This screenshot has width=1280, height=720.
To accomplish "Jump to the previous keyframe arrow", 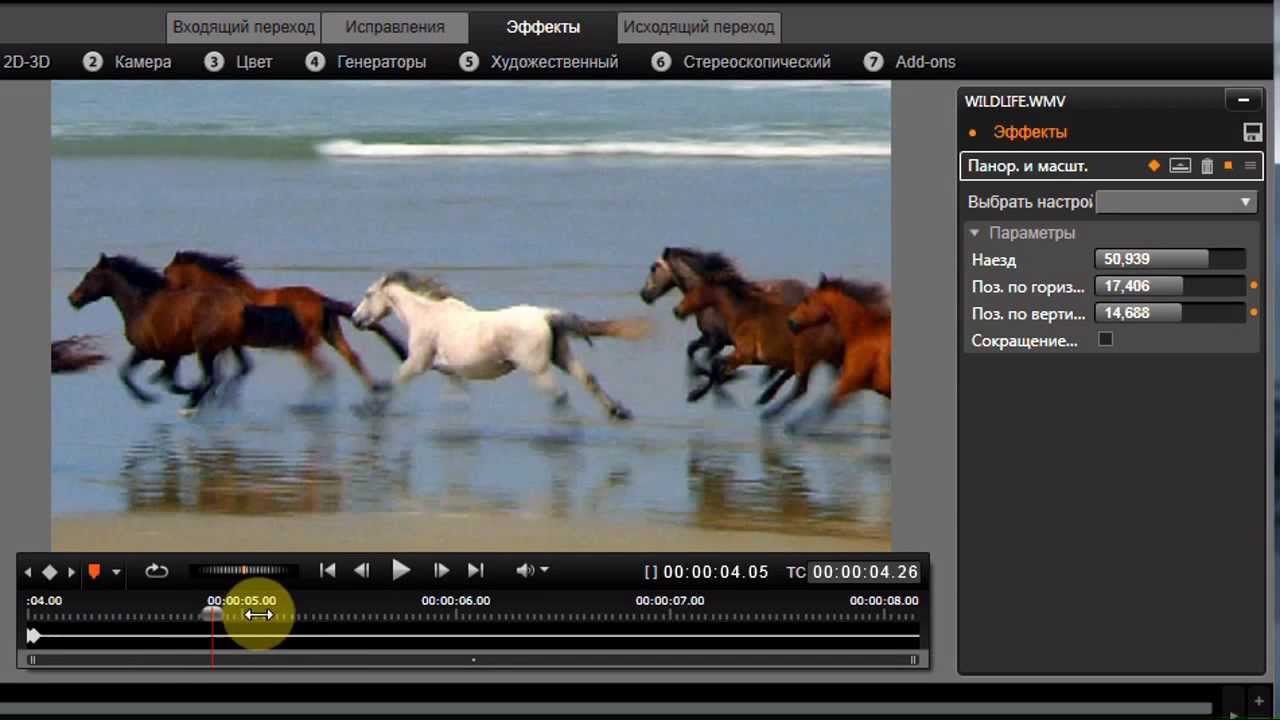I will tap(28, 573).
